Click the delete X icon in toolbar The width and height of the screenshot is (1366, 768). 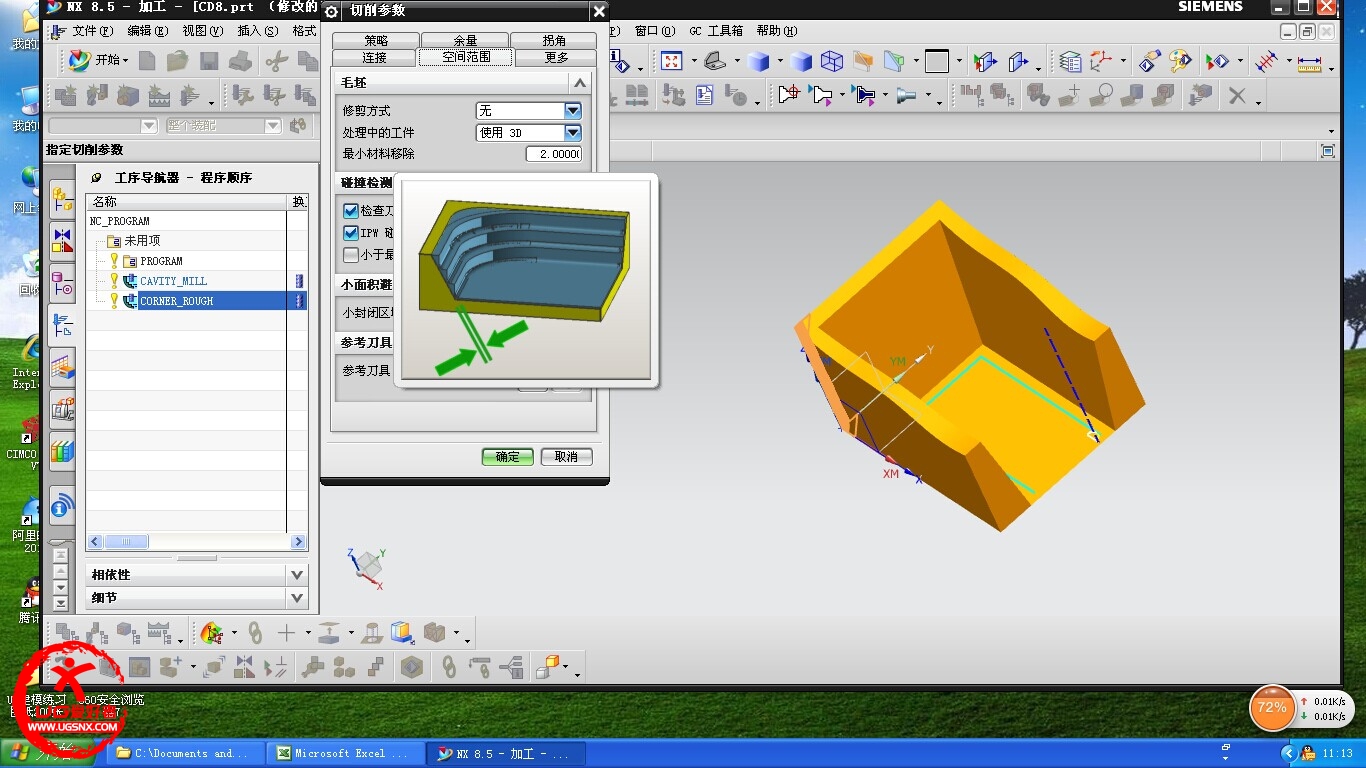1237,95
